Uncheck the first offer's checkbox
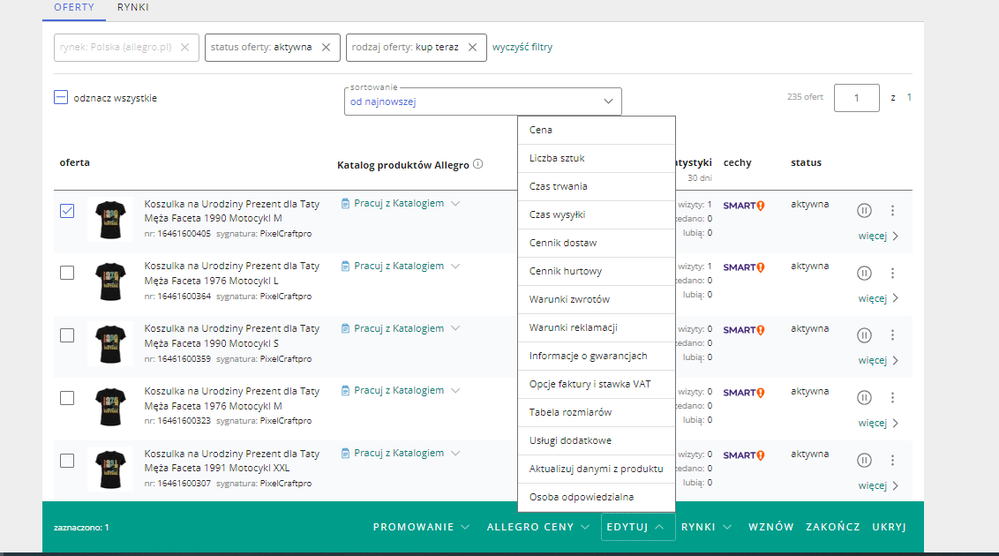 67,211
